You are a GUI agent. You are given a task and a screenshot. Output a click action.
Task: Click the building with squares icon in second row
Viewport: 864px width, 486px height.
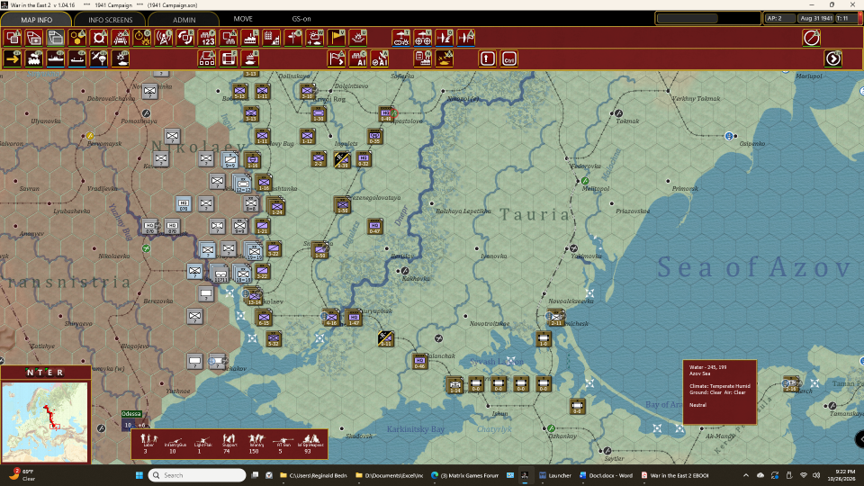coord(207,58)
